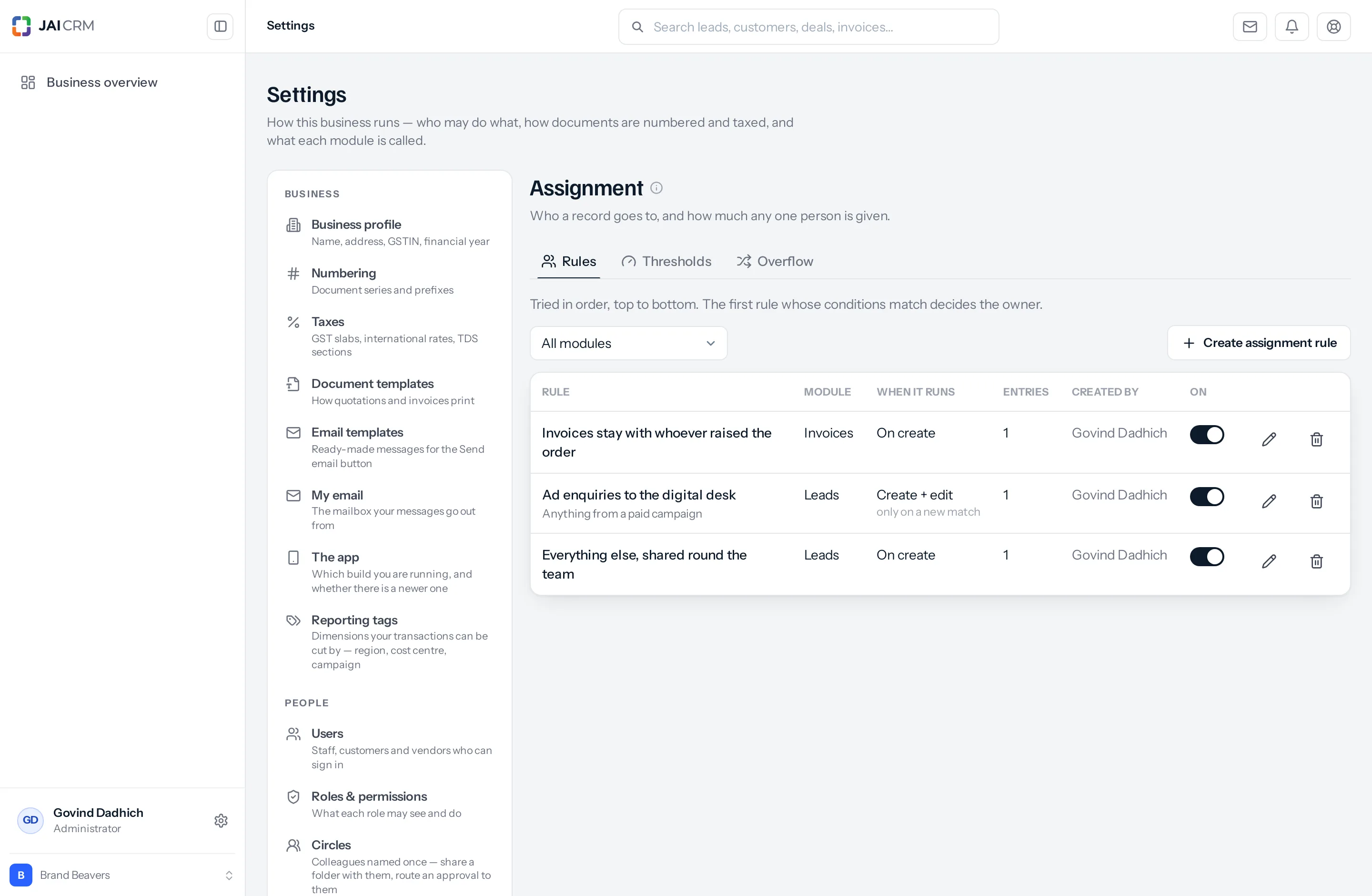This screenshot has height=896, width=1372.
Task: Open Numbering settings
Action: (390, 281)
